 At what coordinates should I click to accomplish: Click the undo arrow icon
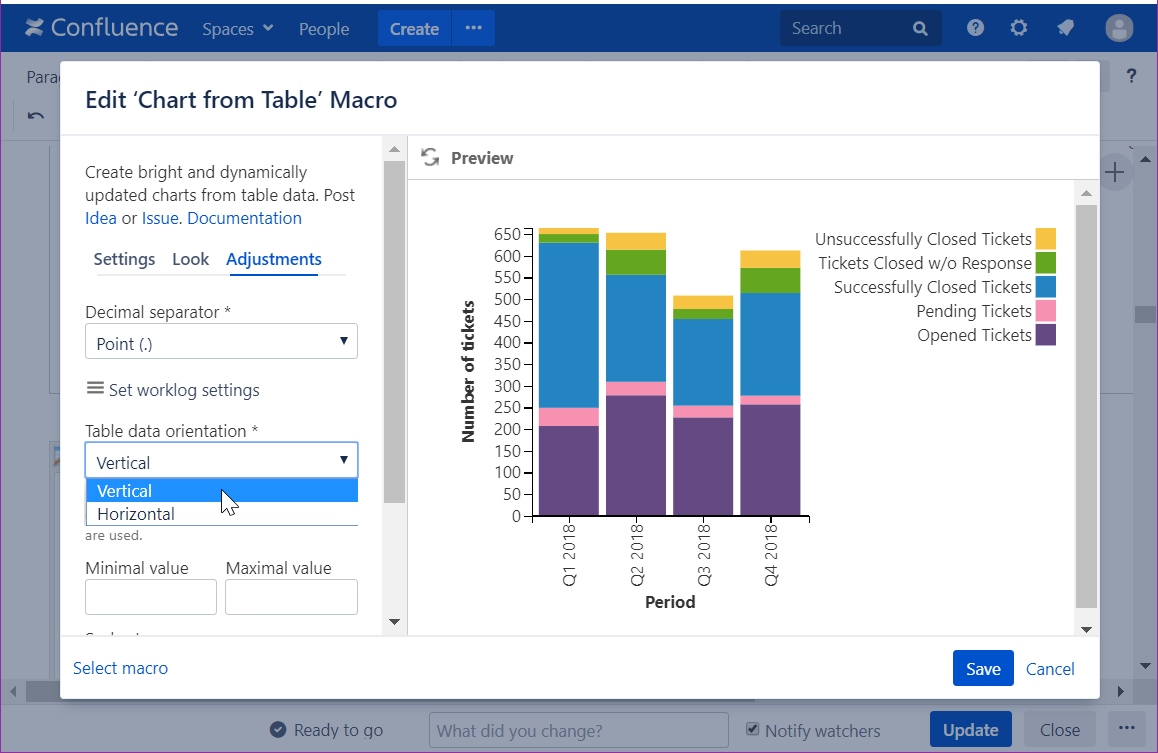click(36, 116)
